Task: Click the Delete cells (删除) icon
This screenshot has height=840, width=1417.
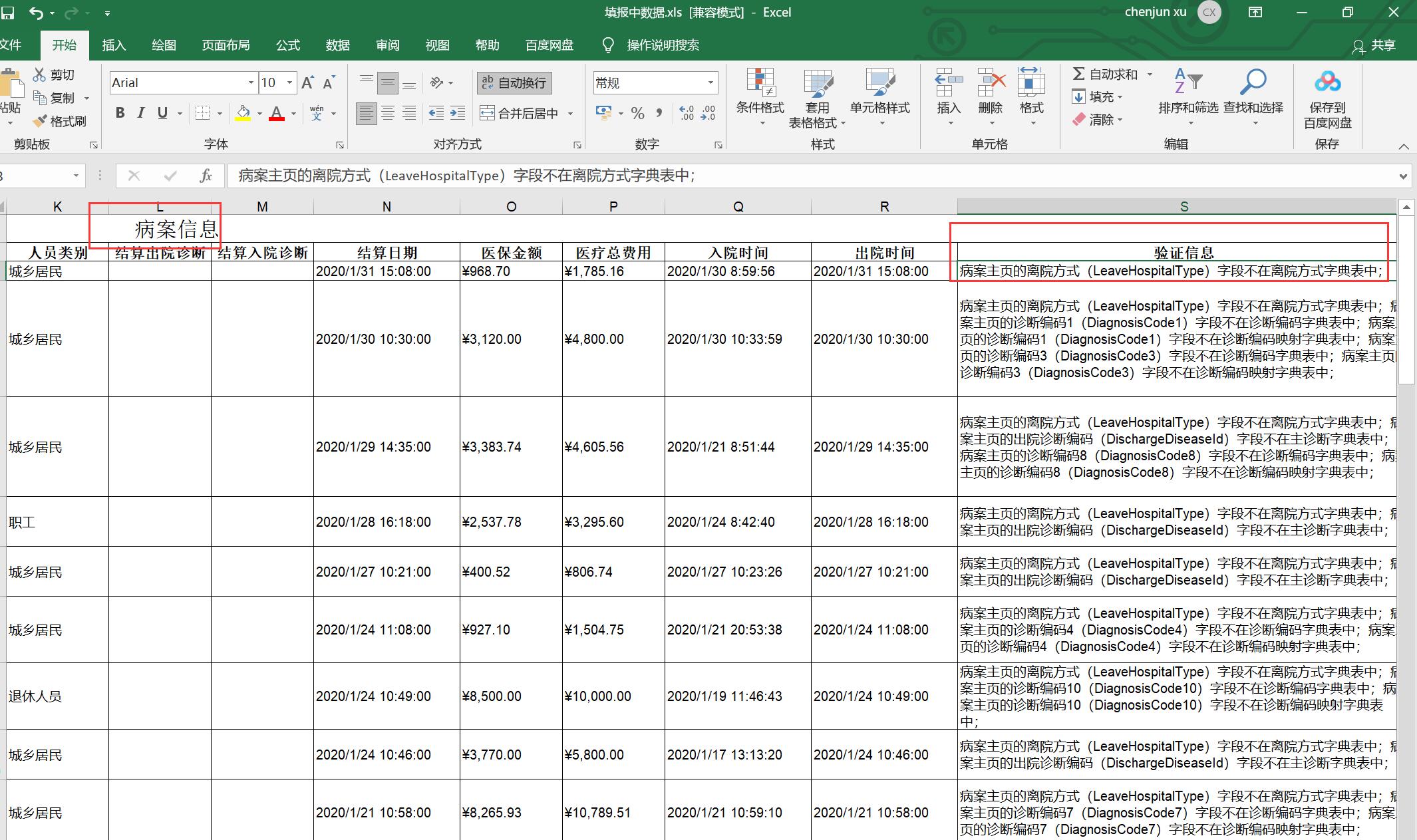Action: [x=990, y=83]
